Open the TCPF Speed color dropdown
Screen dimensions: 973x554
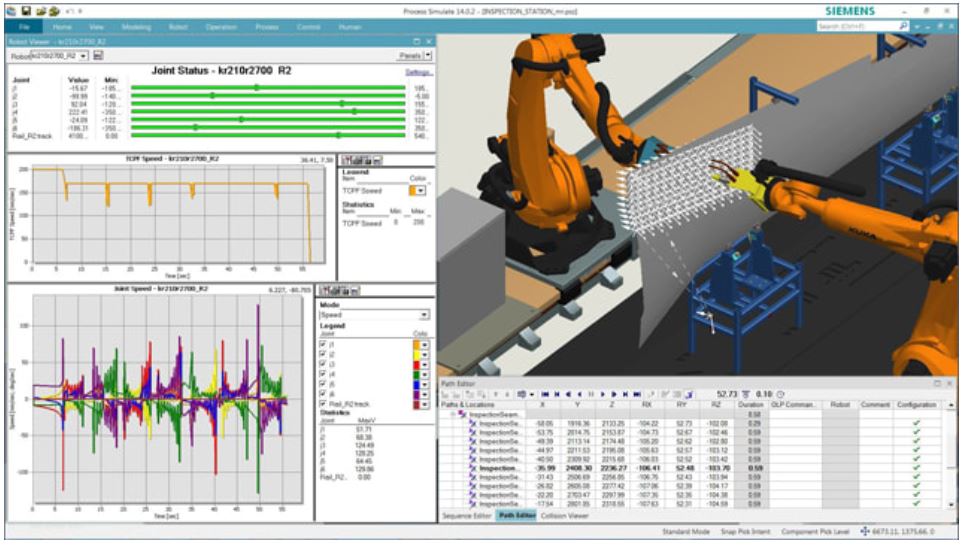tap(421, 190)
